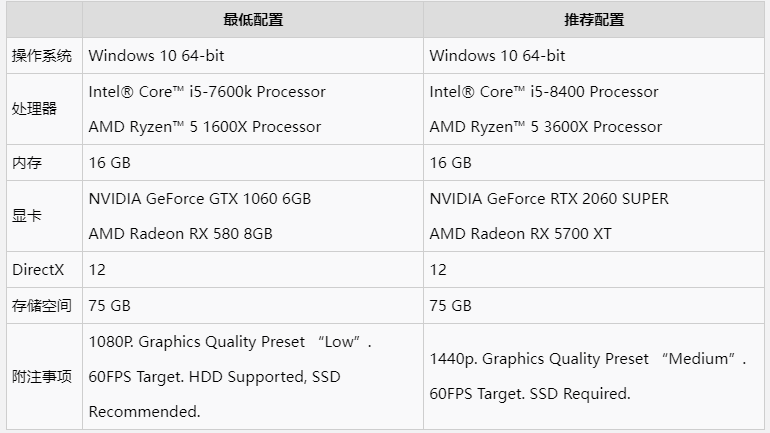
Task: Click the NVIDIA GeForce RTX 2060 SUPER text
Action: (x=549, y=199)
